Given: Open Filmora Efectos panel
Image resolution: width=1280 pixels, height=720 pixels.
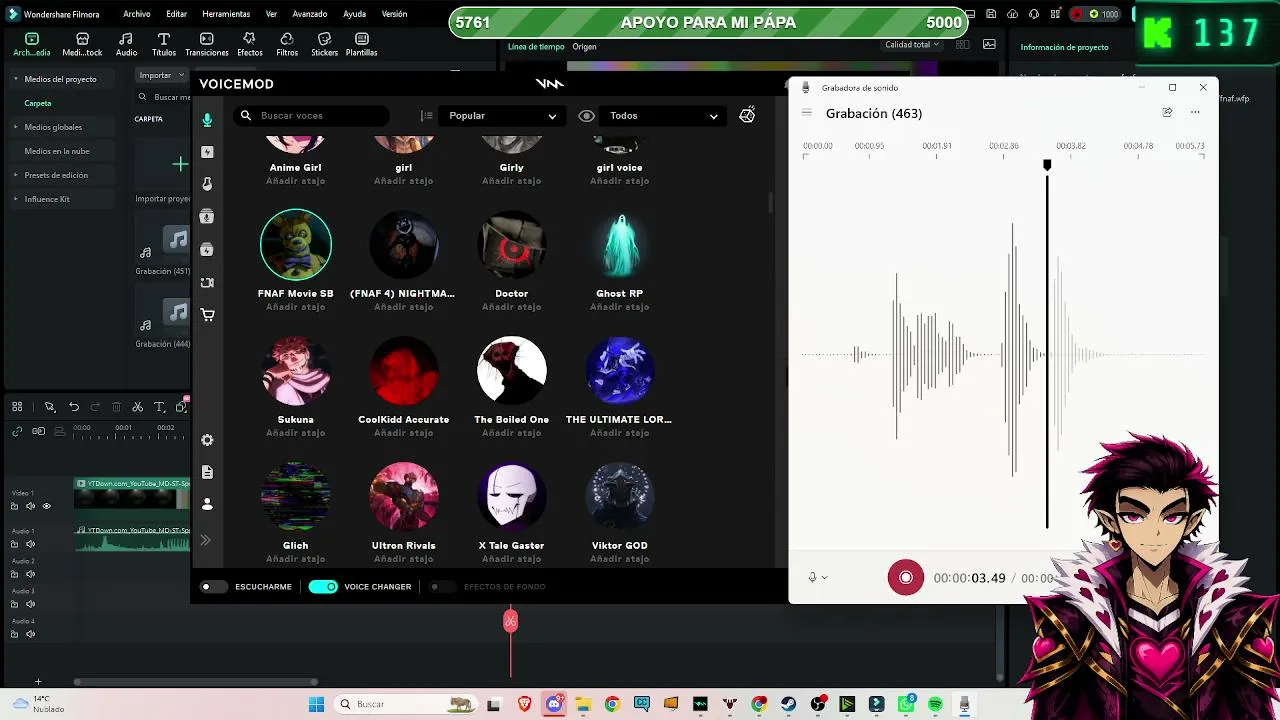Looking at the screenshot, I should [x=250, y=44].
